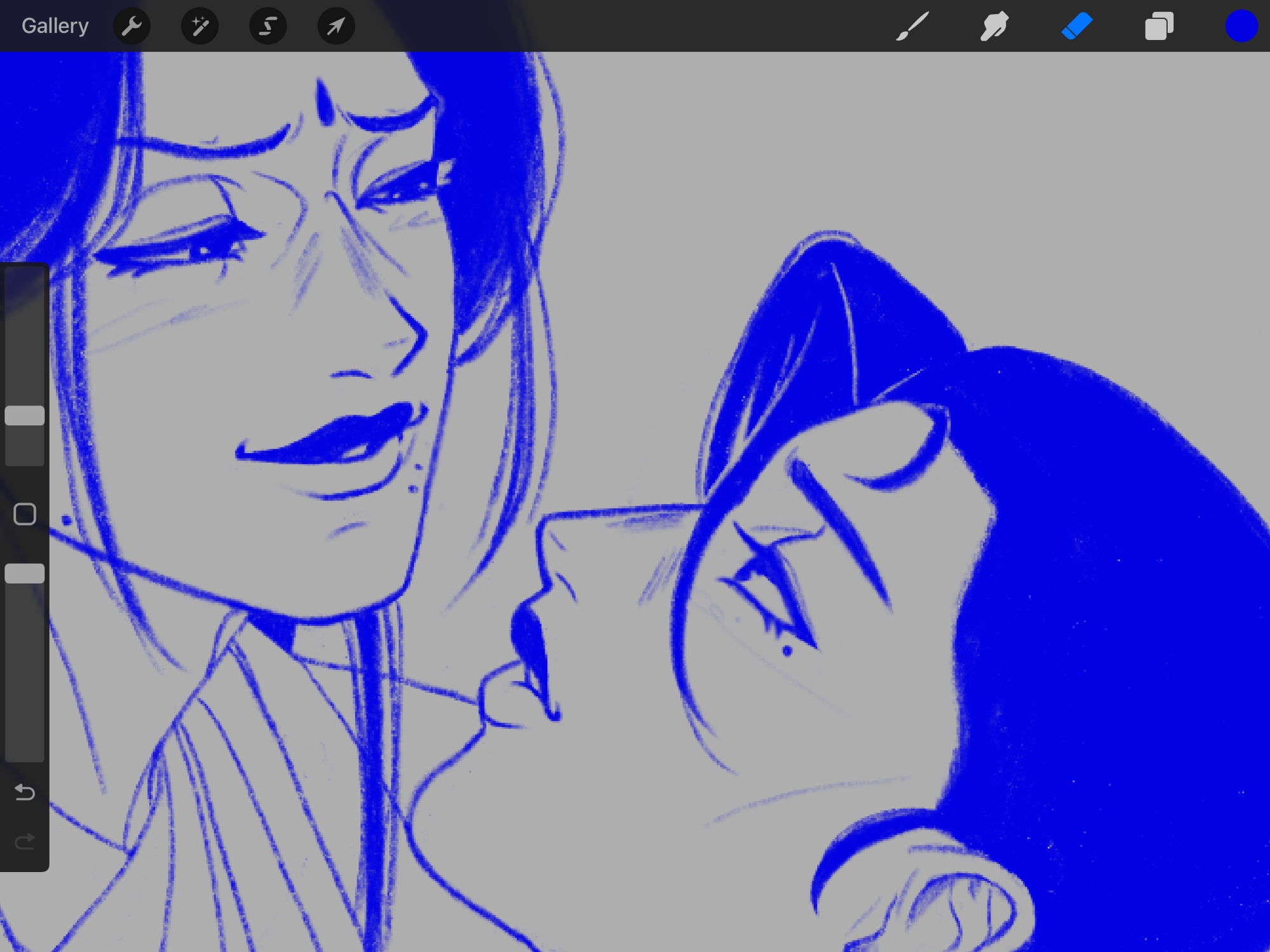Open the Actions wrench menu
Screen dimensions: 1270x952
[x=131, y=26]
